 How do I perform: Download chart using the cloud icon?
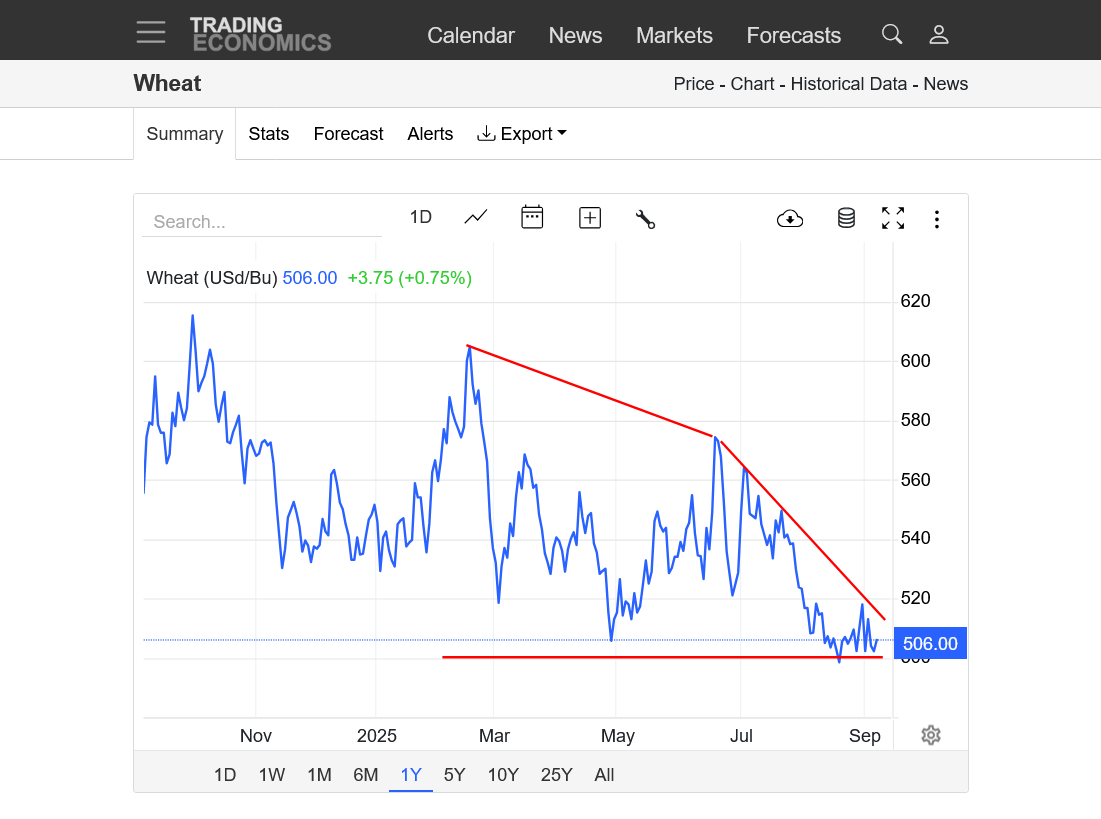pos(790,218)
